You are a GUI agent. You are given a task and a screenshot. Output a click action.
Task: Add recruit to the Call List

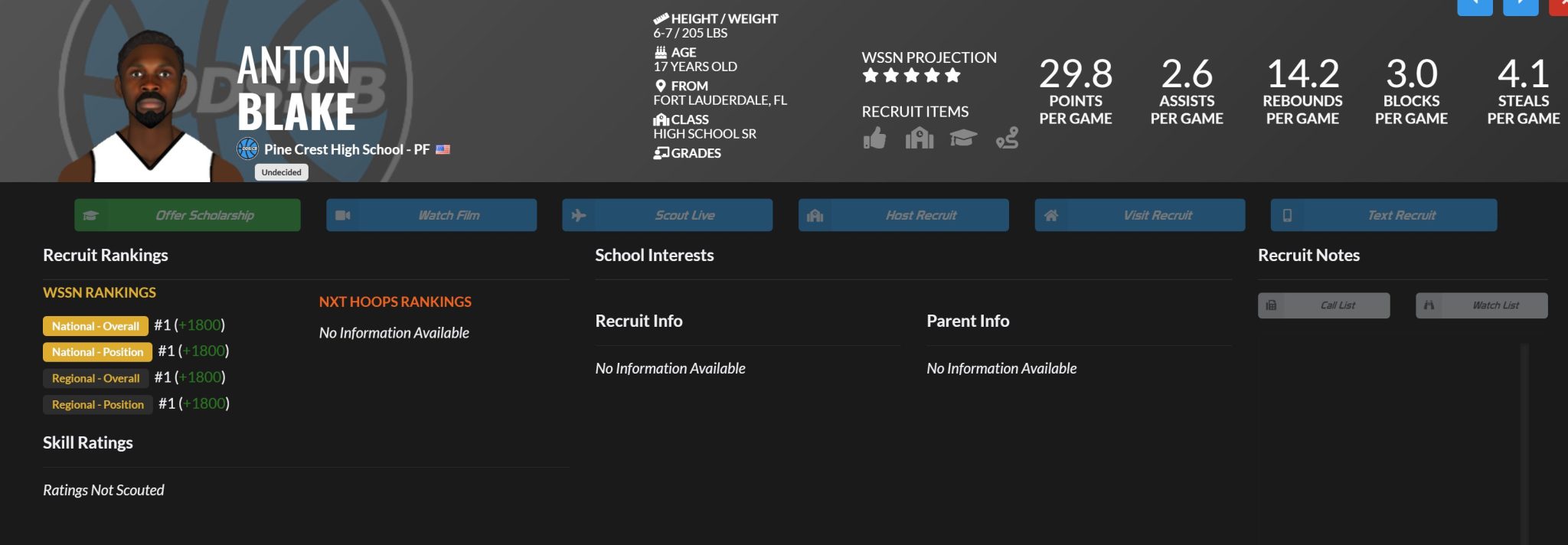1324,305
